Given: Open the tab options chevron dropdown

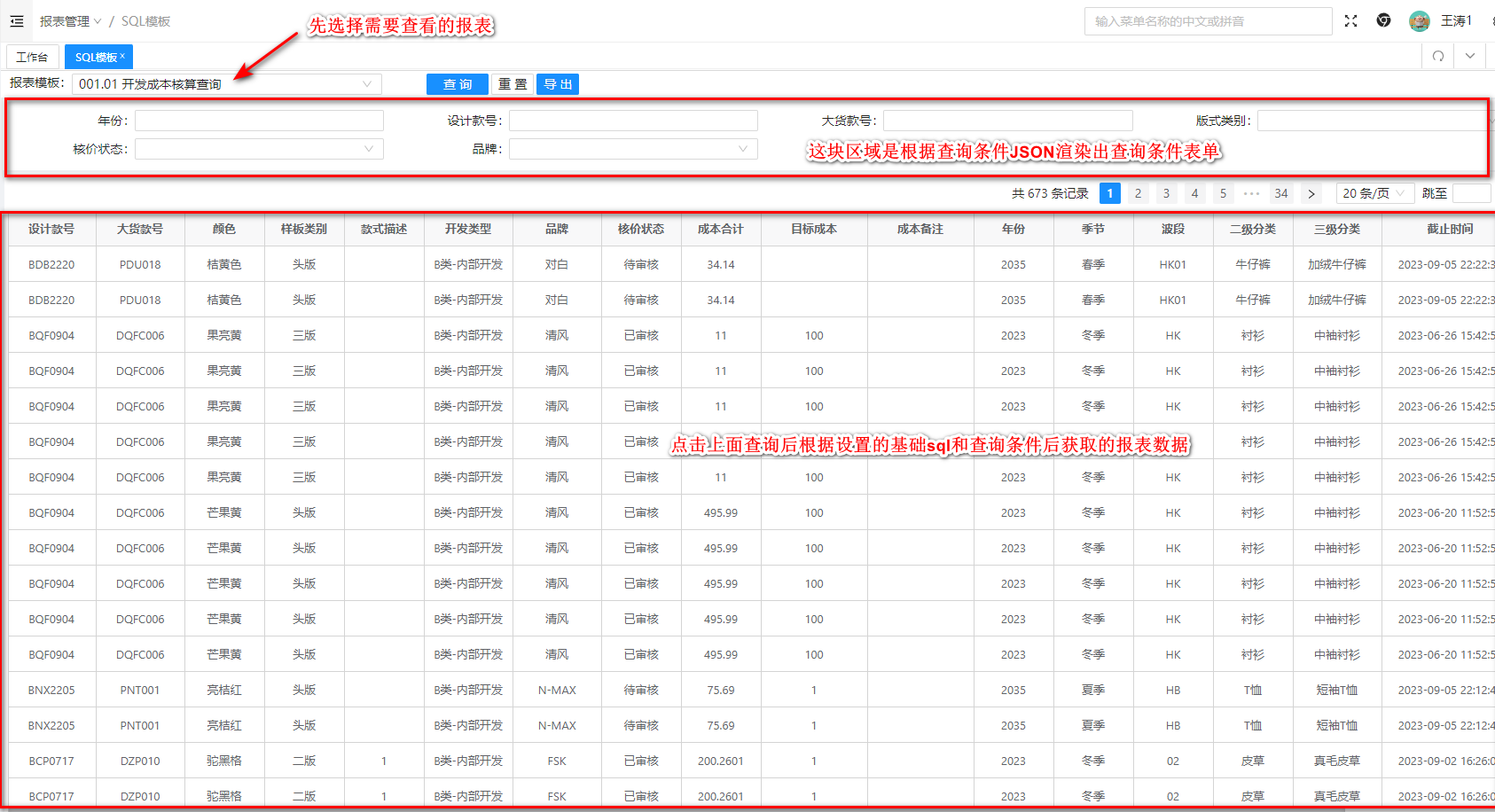Looking at the screenshot, I should [x=1470, y=56].
